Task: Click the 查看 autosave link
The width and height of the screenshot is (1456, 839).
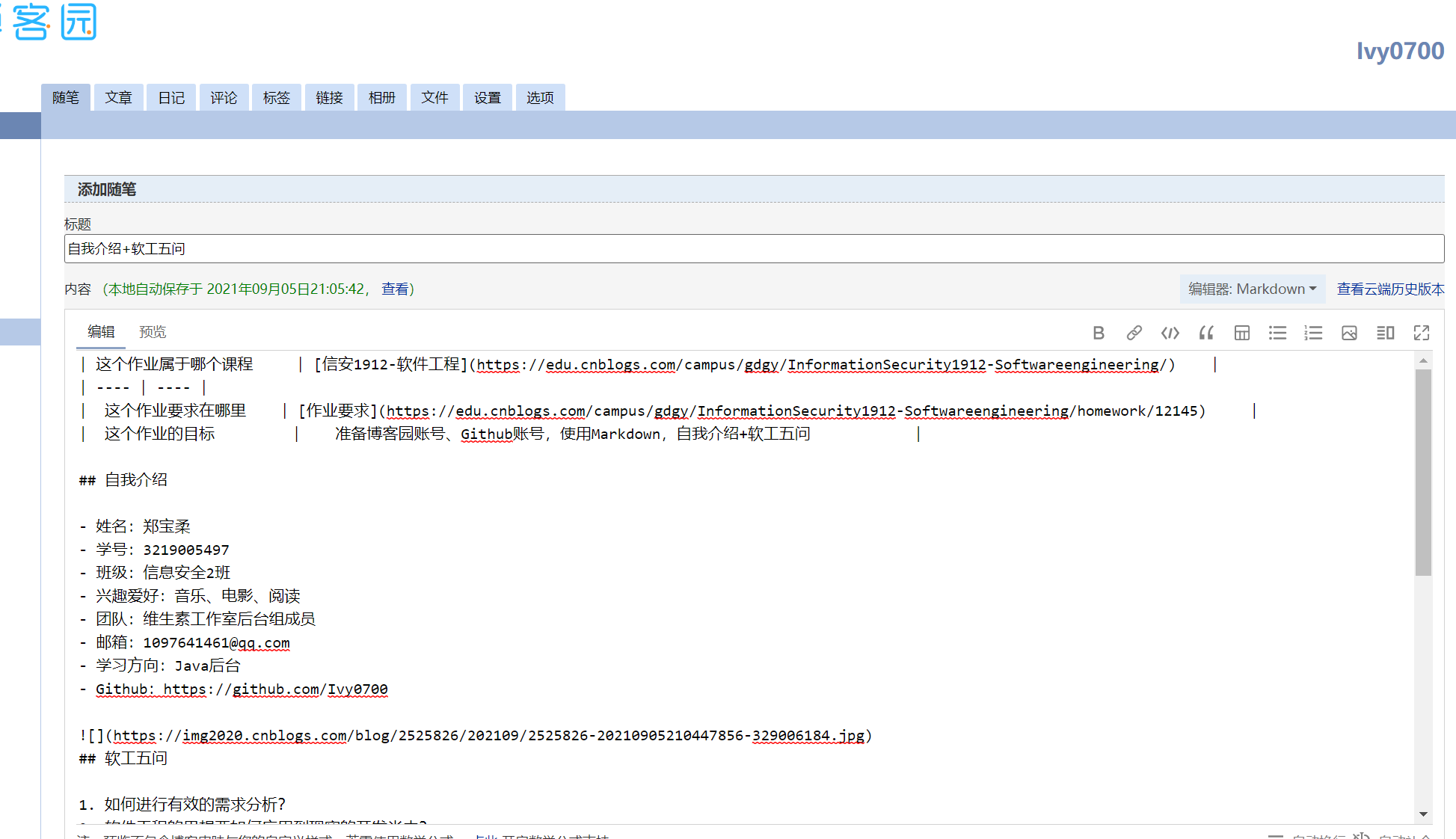Action: pyautogui.click(x=394, y=289)
